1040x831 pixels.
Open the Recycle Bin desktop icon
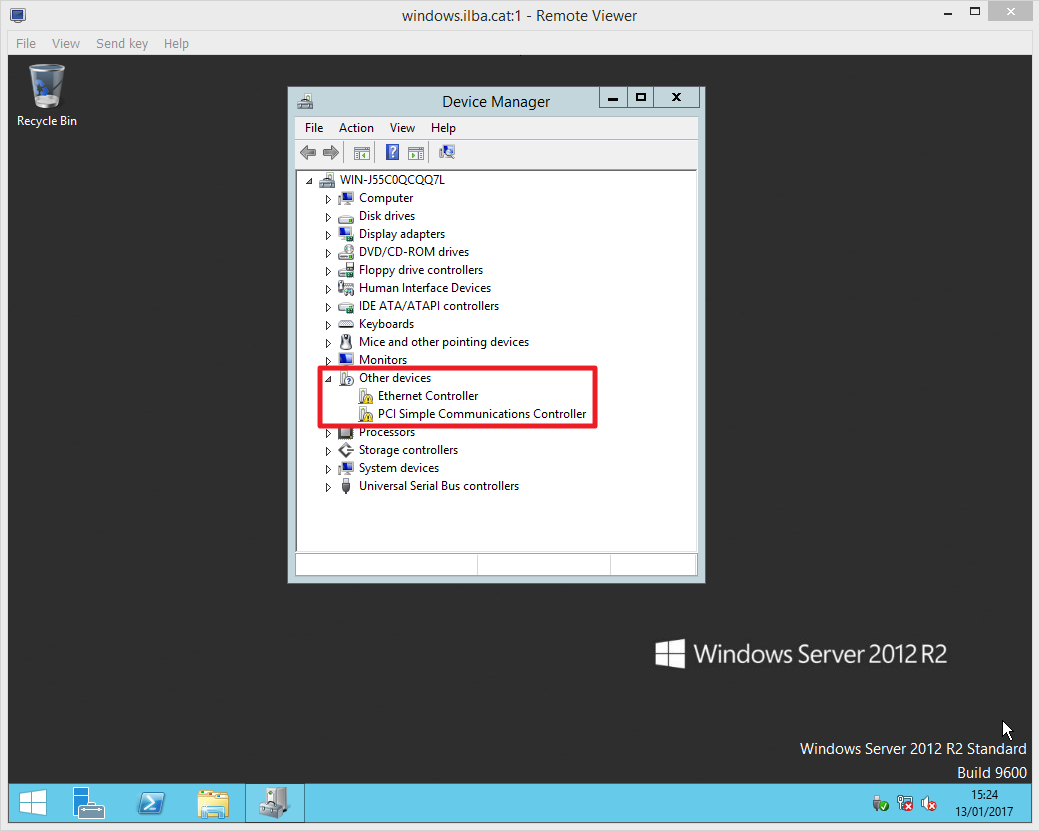[46, 95]
